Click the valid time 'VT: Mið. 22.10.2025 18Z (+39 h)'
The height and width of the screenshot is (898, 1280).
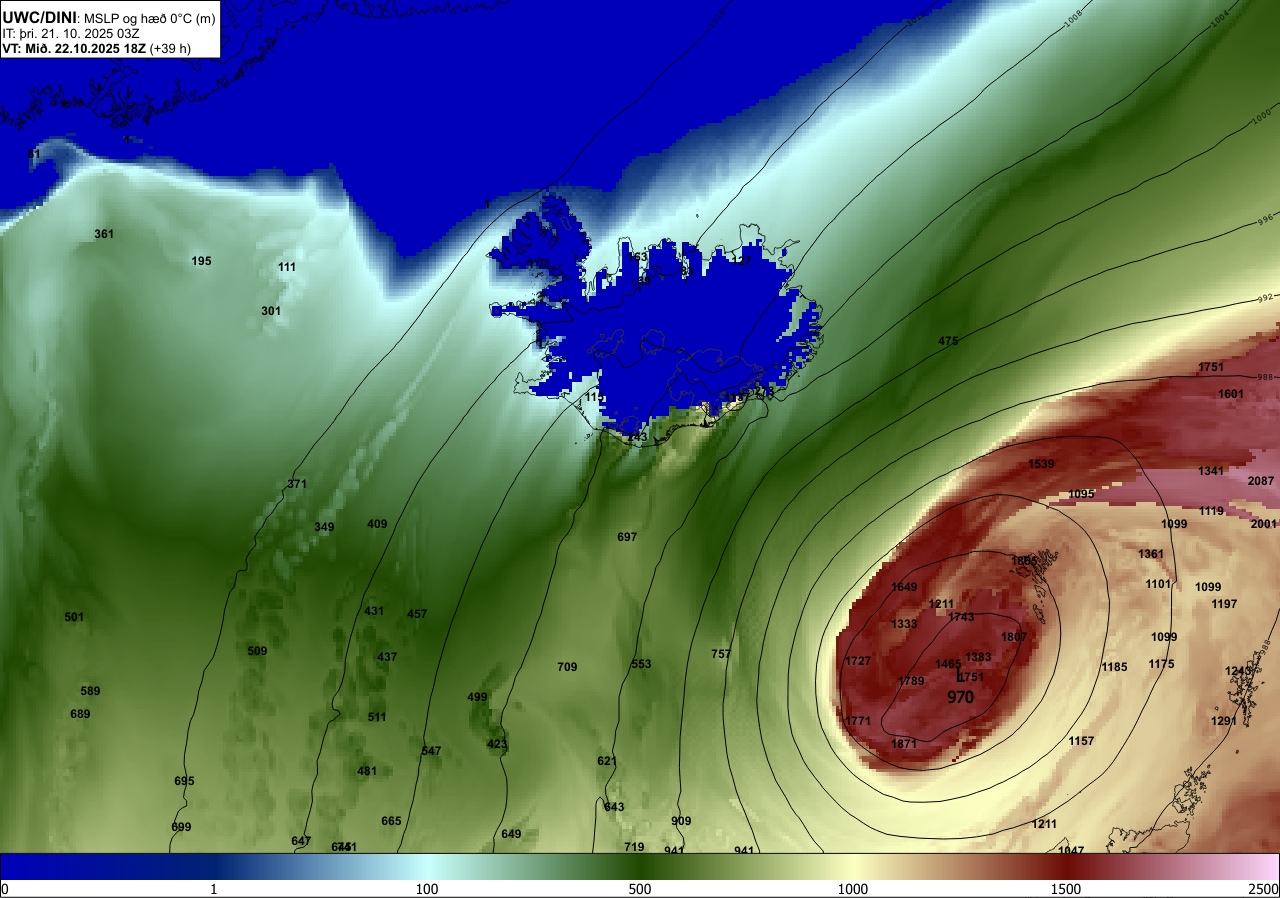(97, 48)
